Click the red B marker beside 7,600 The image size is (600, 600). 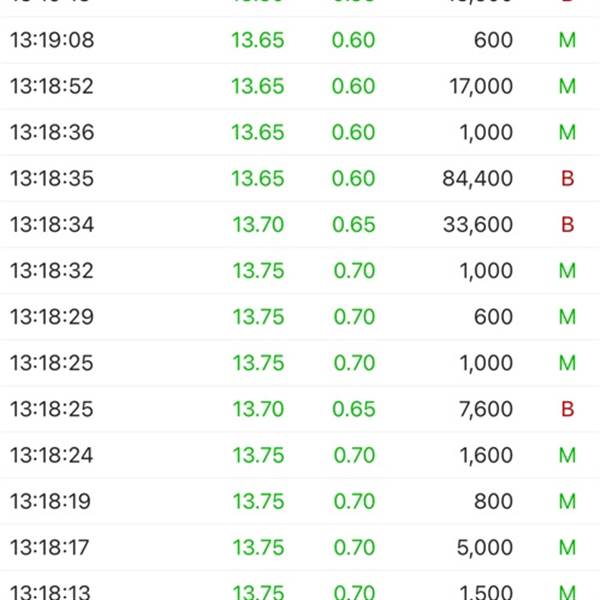(567, 409)
